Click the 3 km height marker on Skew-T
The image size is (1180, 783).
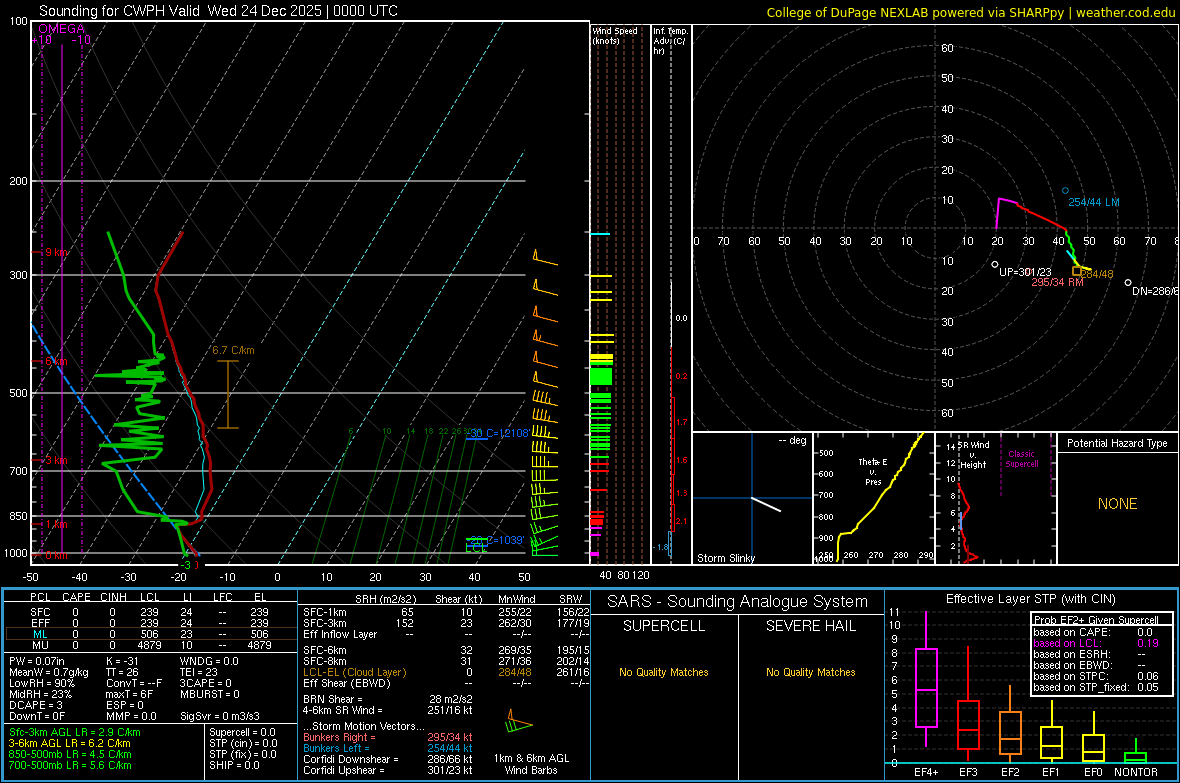[55, 461]
